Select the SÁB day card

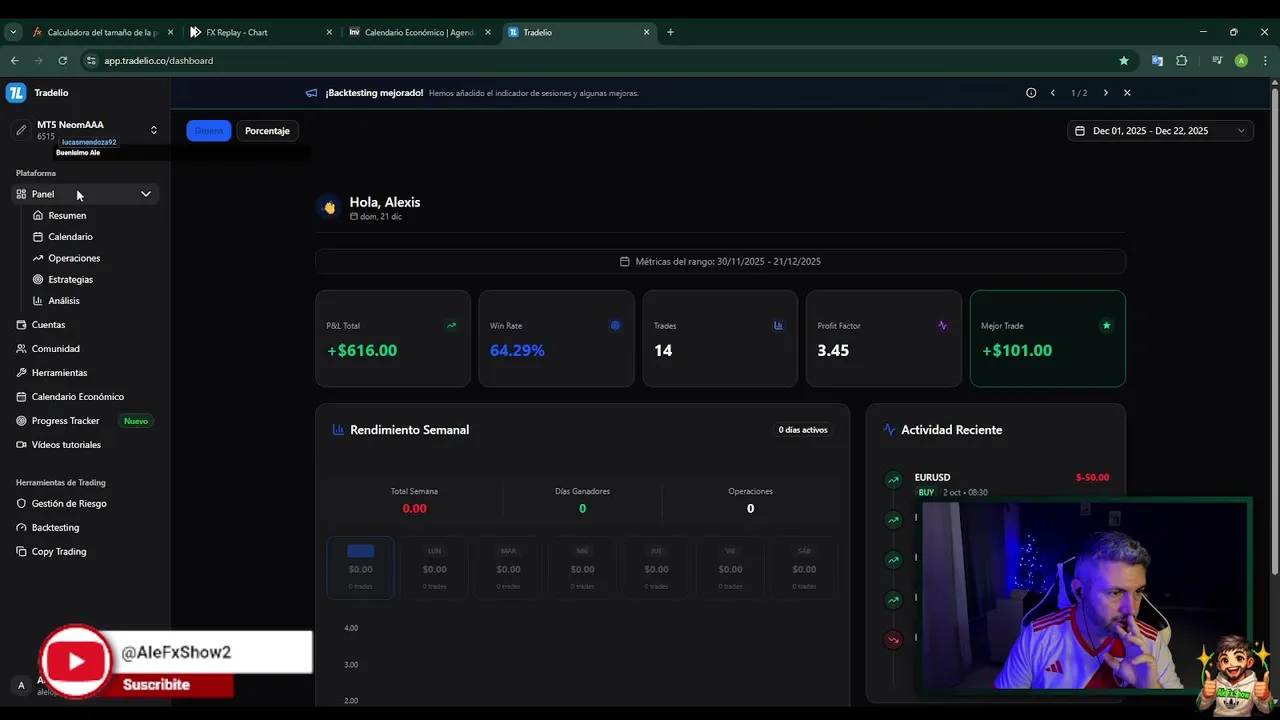tap(804, 568)
